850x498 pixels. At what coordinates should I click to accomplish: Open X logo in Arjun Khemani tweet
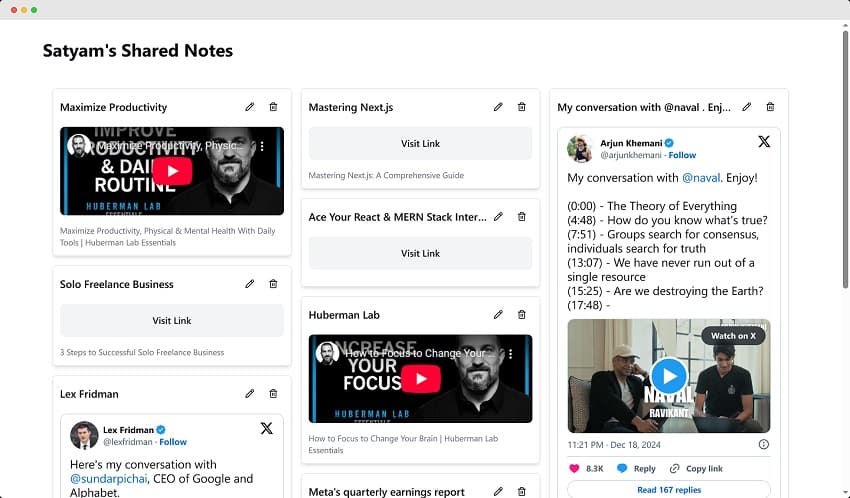point(764,142)
